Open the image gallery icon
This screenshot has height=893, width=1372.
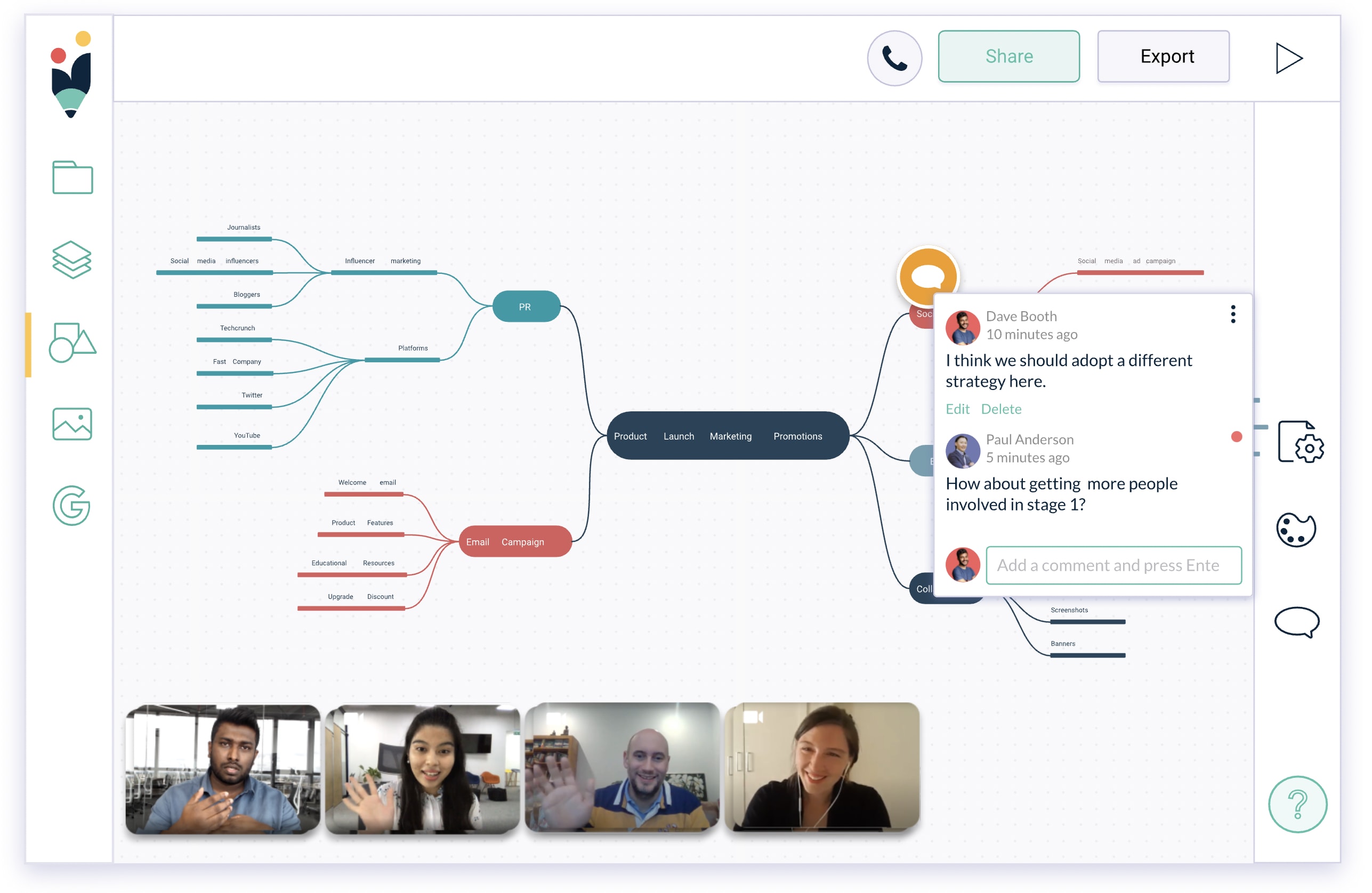coord(72,424)
